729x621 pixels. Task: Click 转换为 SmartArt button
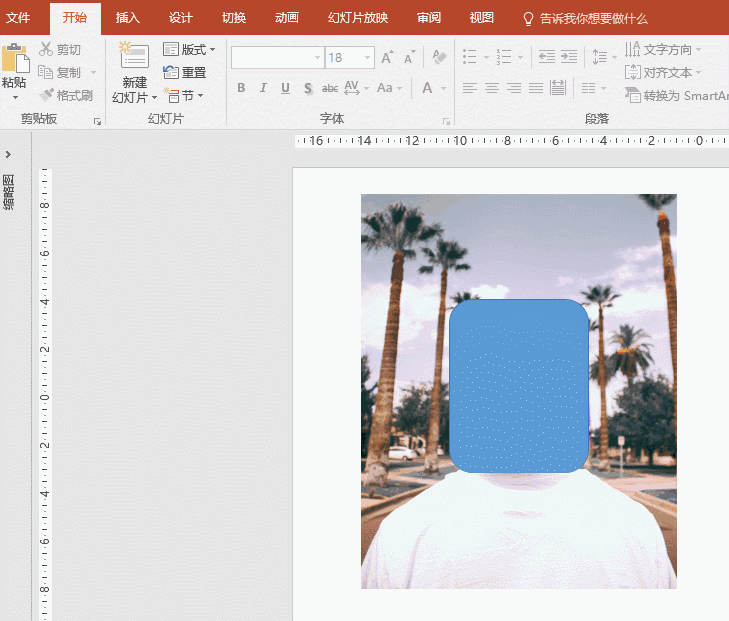[676, 96]
